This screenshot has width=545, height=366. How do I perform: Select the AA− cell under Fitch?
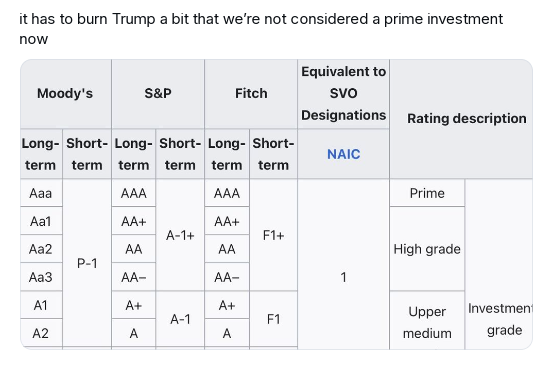click(227, 277)
